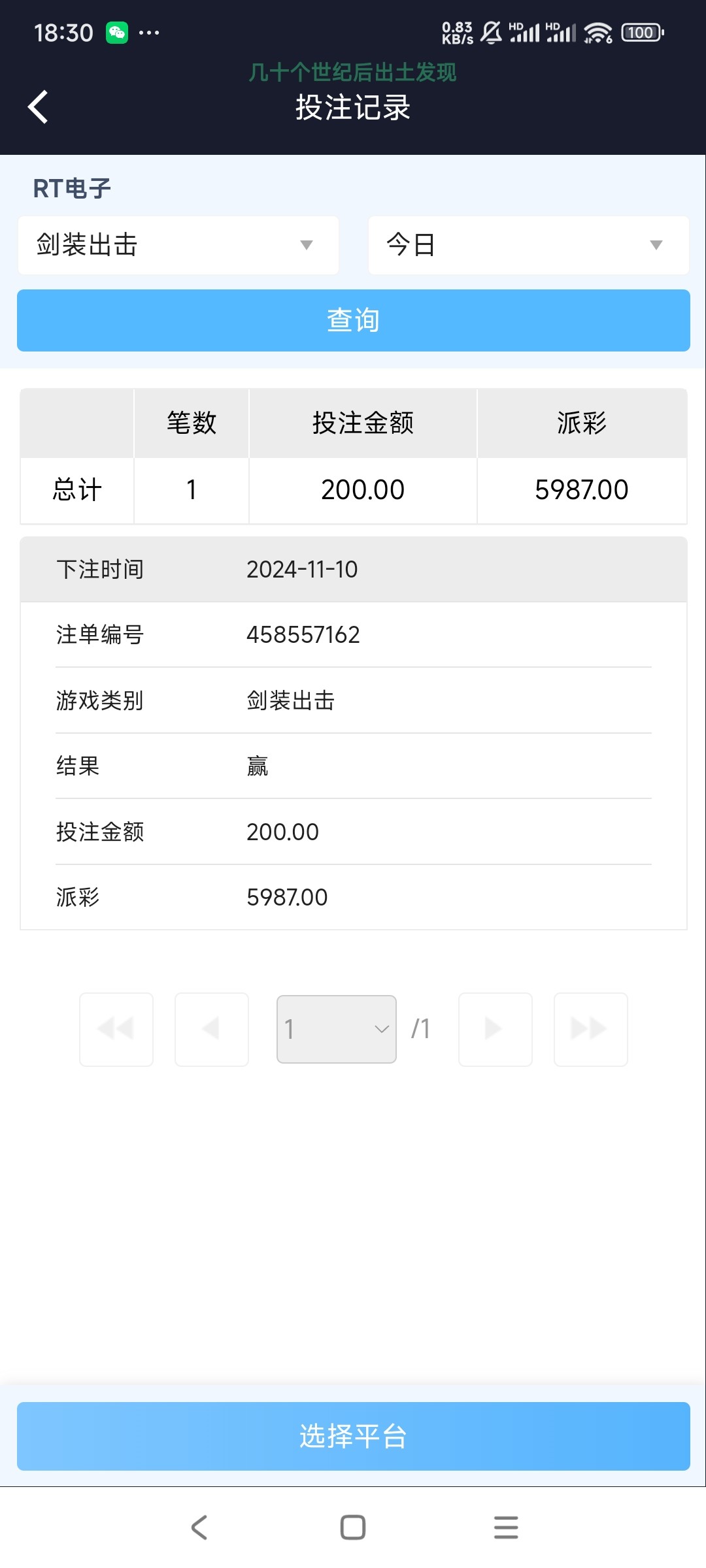
Task: Tap the 投注金额 column header
Action: click(363, 423)
